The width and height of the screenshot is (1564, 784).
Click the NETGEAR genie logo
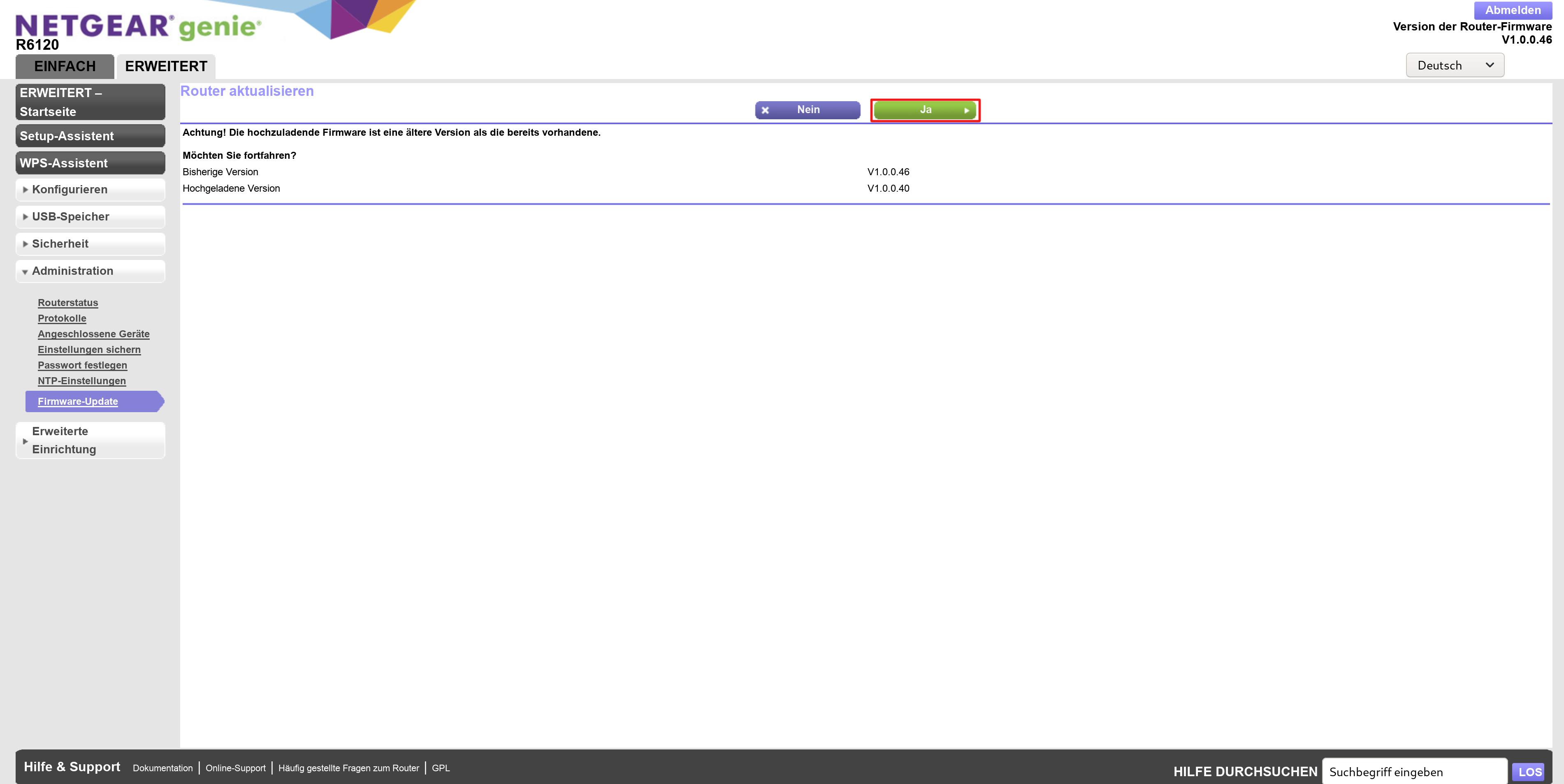click(138, 27)
